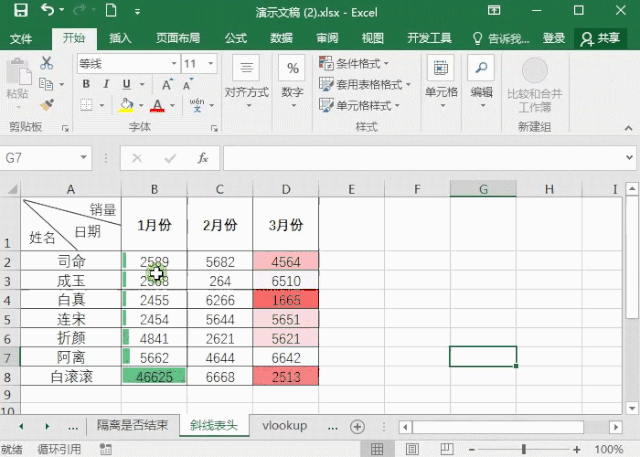Viewport: 640px width, 457px height.
Task: Select the Format Painter brush icon
Action: (47, 105)
